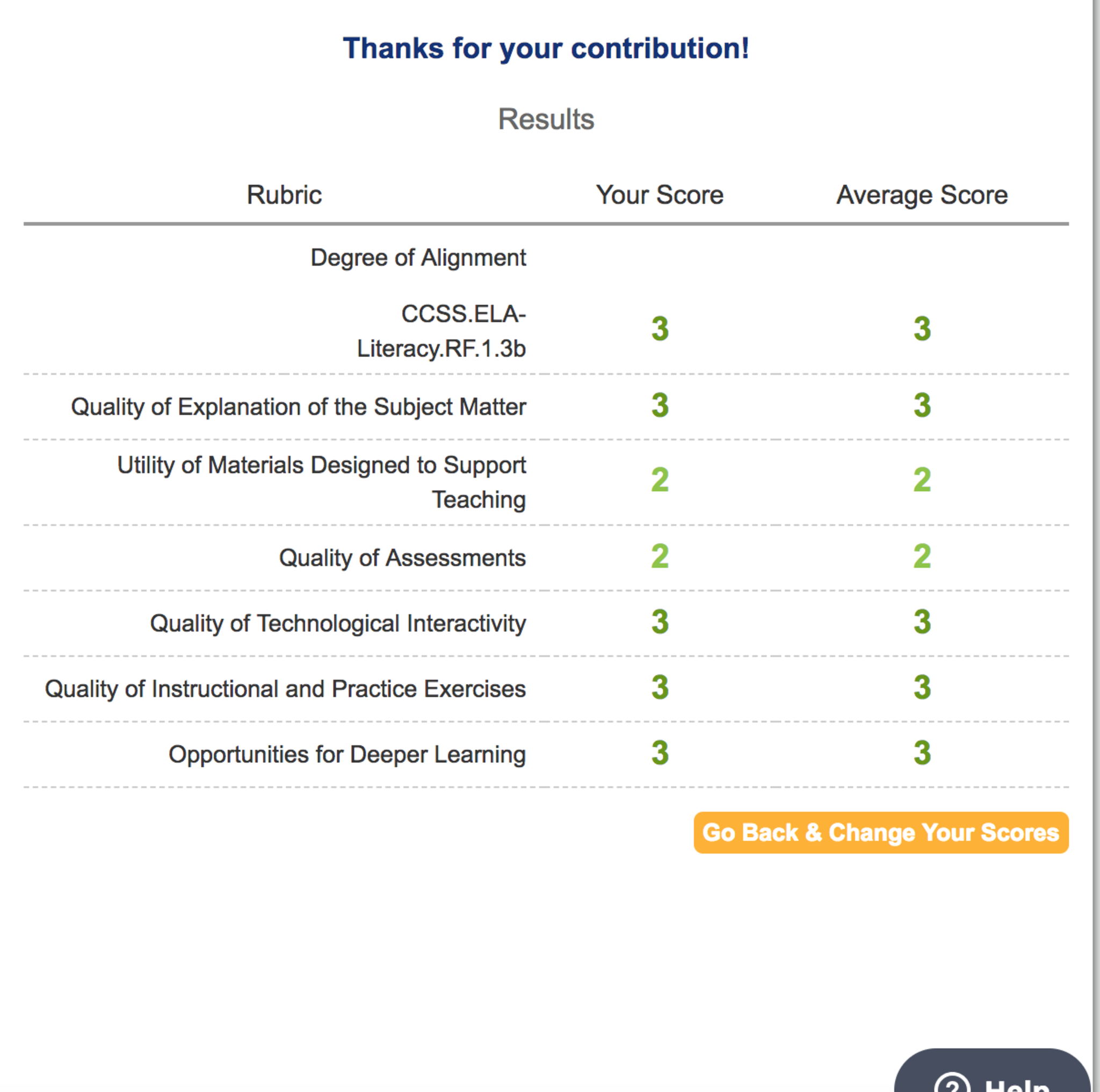Viewport: 1100px width, 1092px height.
Task: Click your score for Utility of Materials
Action: (660, 480)
